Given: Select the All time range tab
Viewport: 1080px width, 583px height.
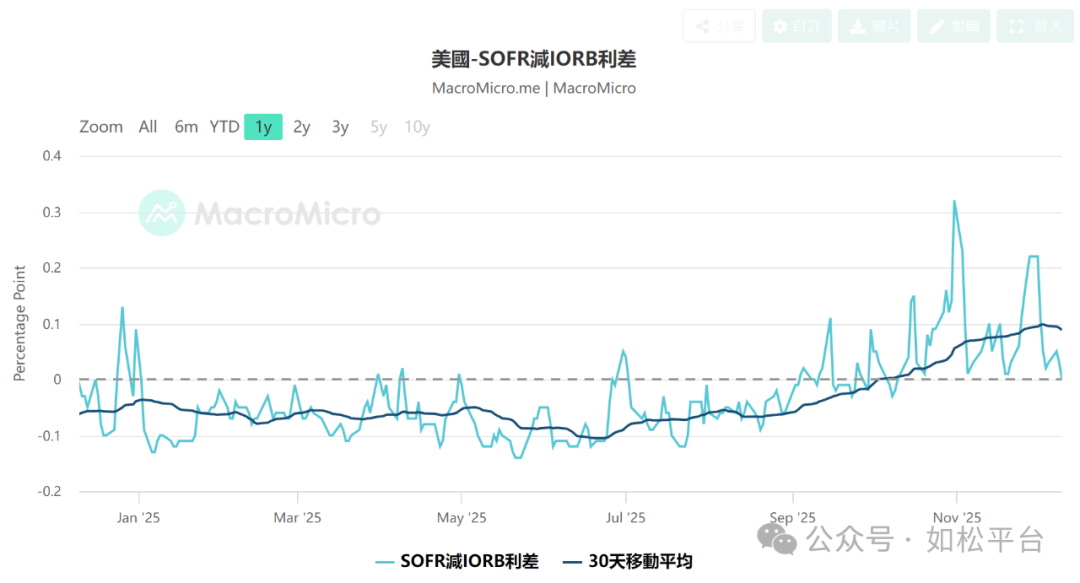Looking at the screenshot, I should (x=147, y=127).
